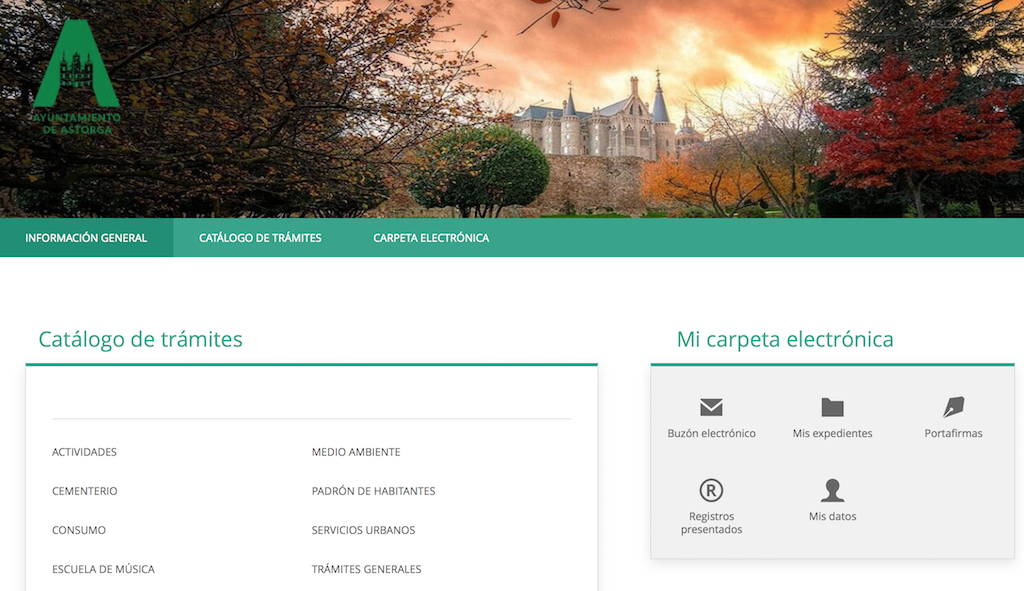This screenshot has height=591, width=1024.
Task: Click the Mis datos label
Action: point(832,516)
